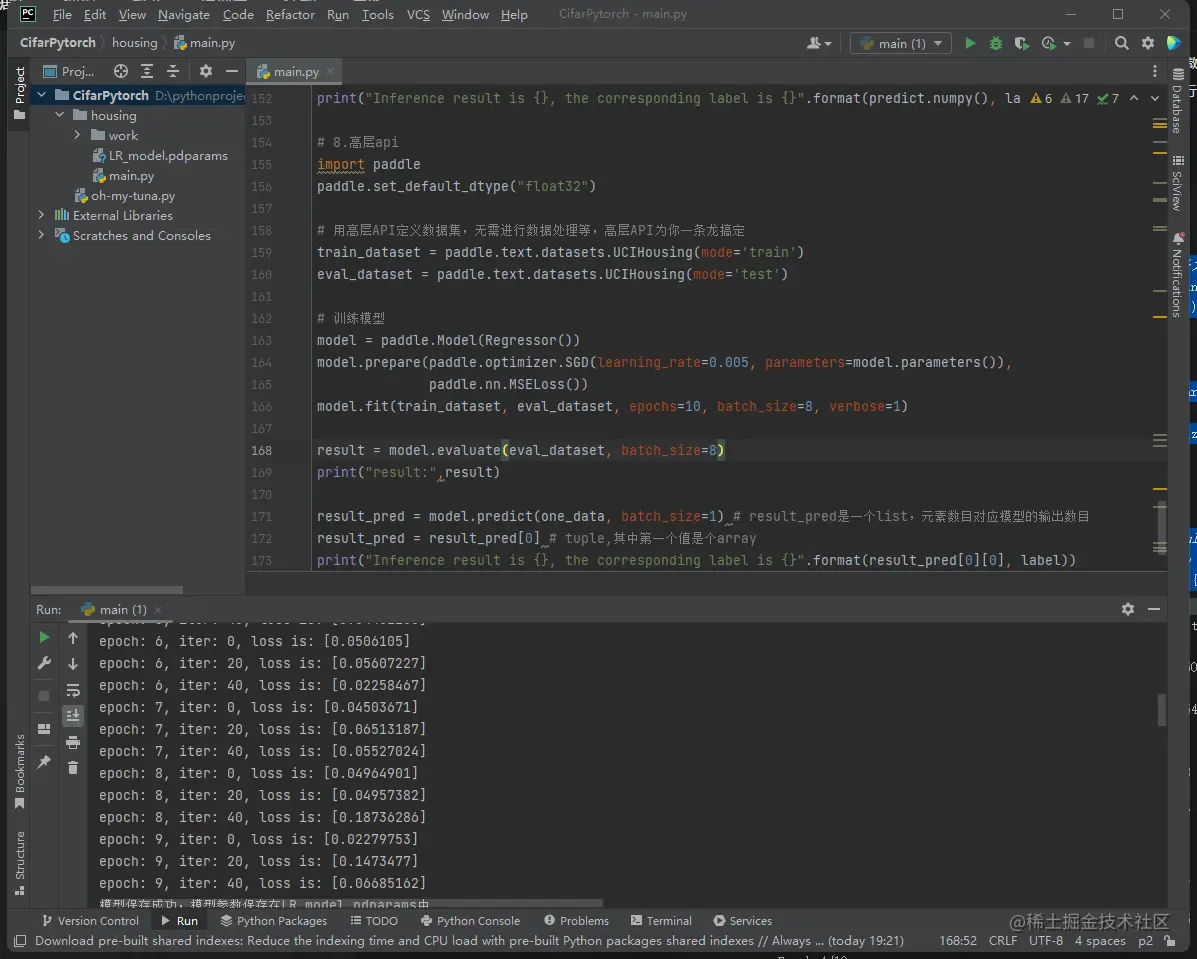Toggle scroll to end in console
Image resolution: width=1197 pixels, height=959 pixels.
click(x=73, y=715)
